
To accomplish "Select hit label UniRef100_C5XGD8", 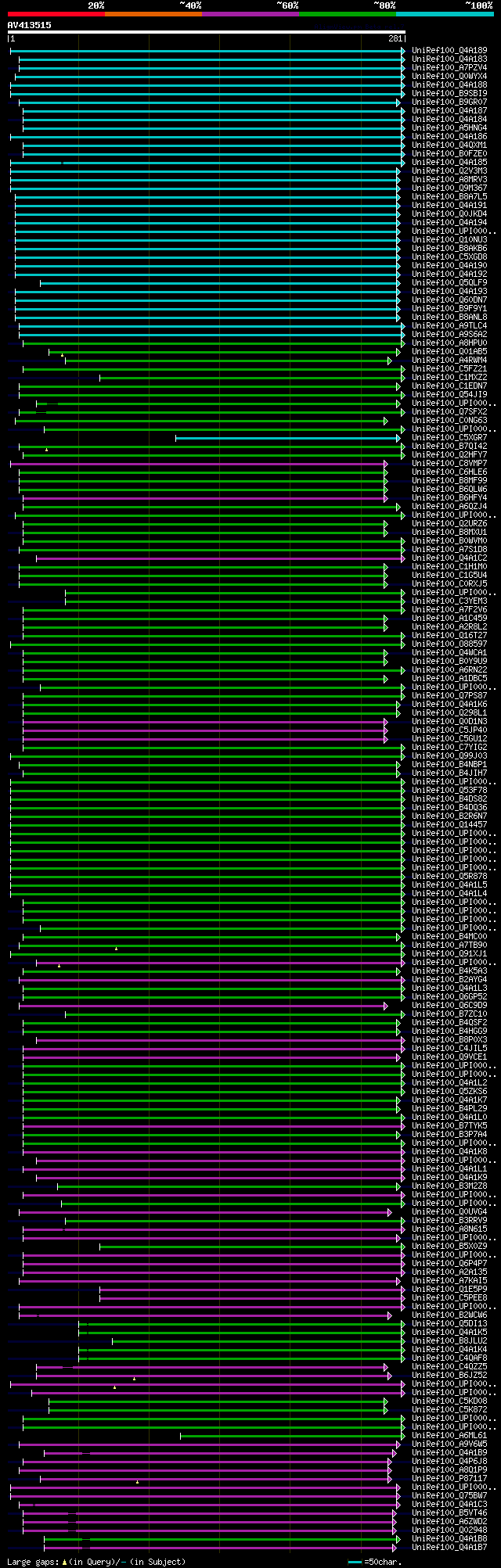I will (449, 257).
